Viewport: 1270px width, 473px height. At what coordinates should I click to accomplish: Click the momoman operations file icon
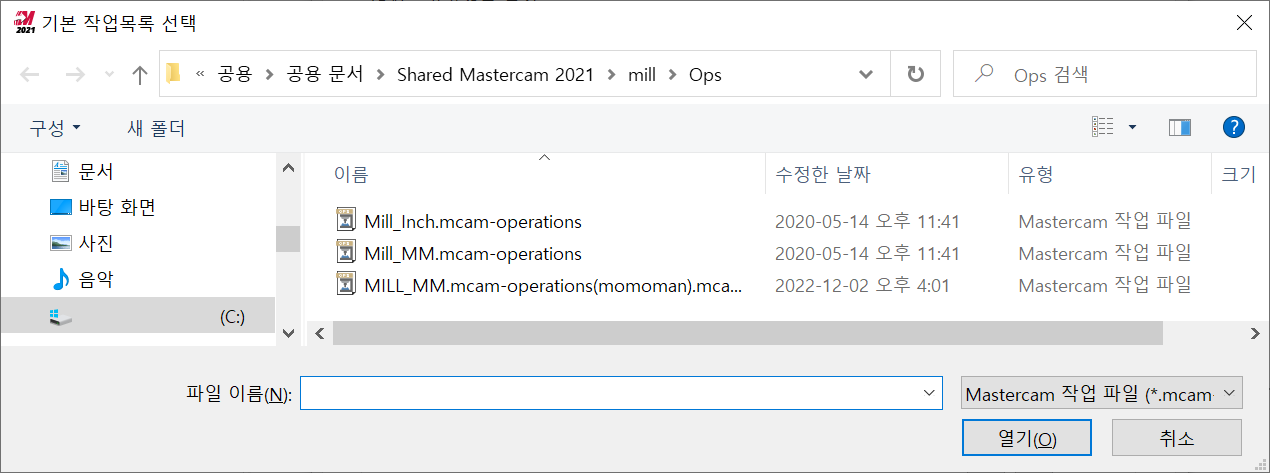(x=347, y=285)
